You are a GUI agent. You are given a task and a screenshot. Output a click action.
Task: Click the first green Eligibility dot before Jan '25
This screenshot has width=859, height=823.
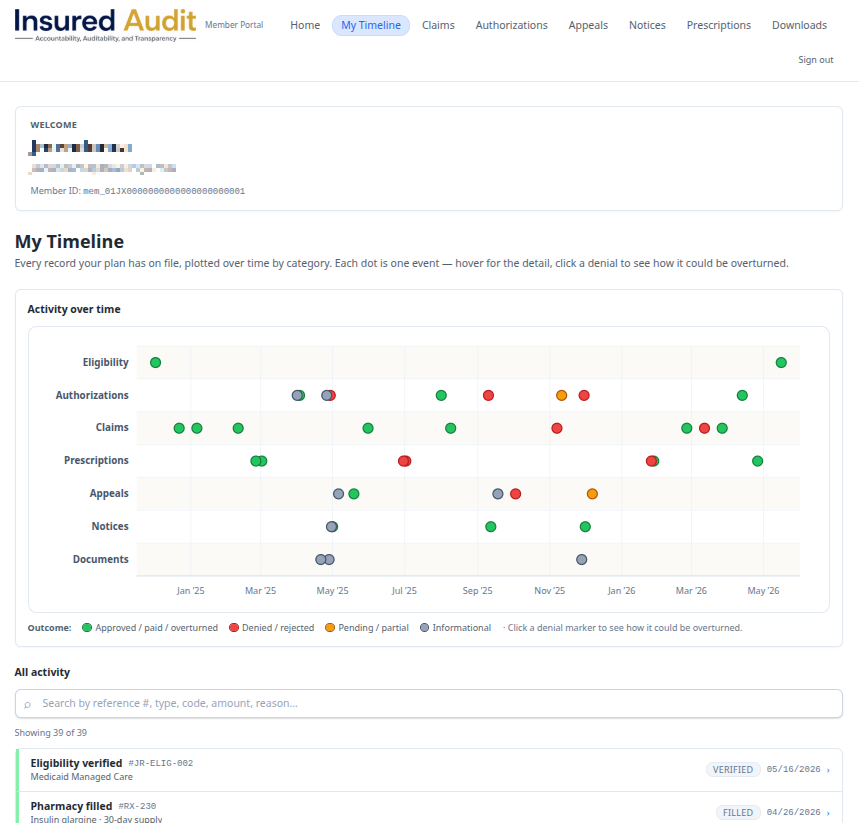pos(156,362)
